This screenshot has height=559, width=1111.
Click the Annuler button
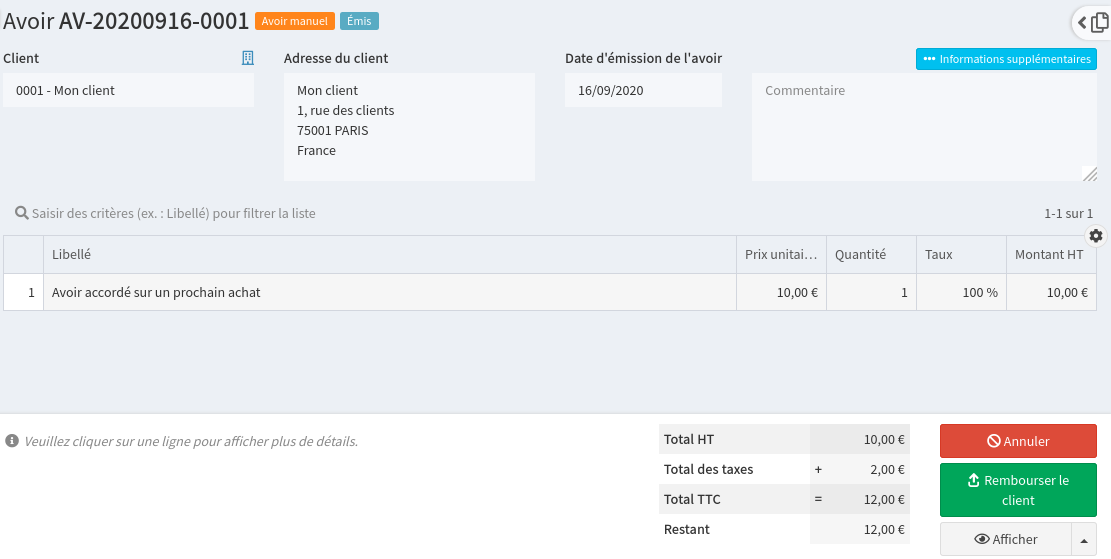click(1018, 441)
